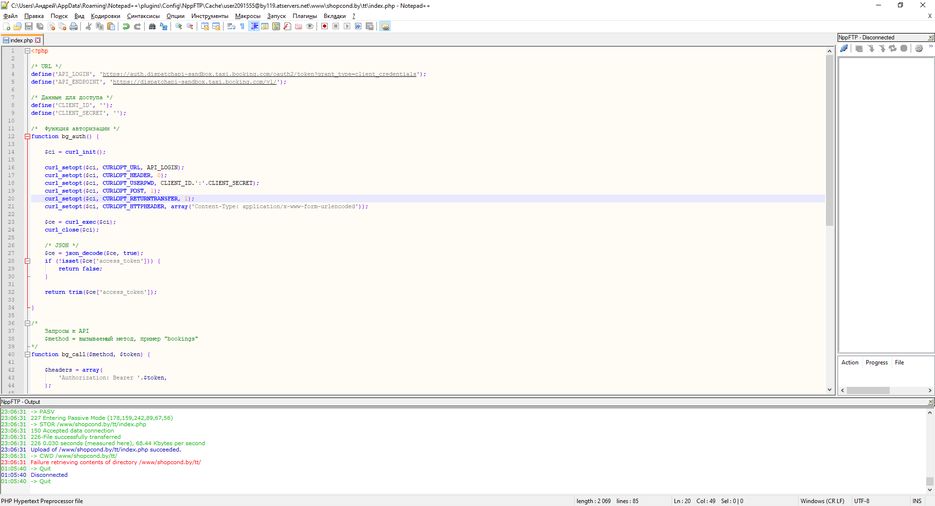Click the Save recorded macro icon
This screenshot has width=935, height=506.
tap(369, 26)
